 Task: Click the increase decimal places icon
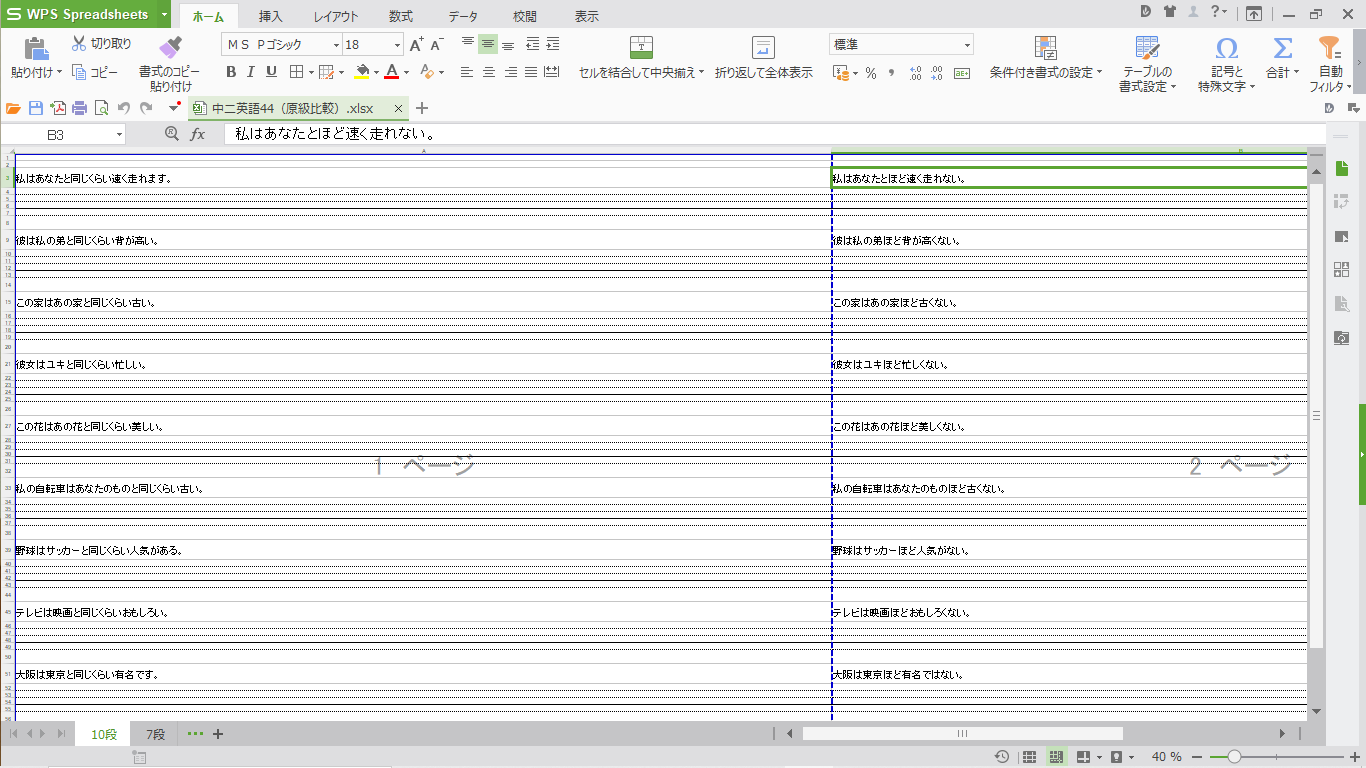915,73
